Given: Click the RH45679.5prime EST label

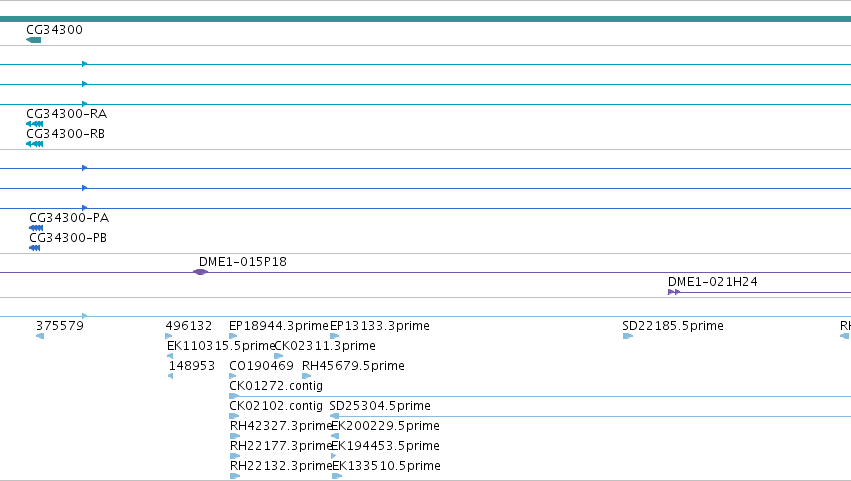Looking at the screenshot, I should pyautogui.click(x=353, y=366).
